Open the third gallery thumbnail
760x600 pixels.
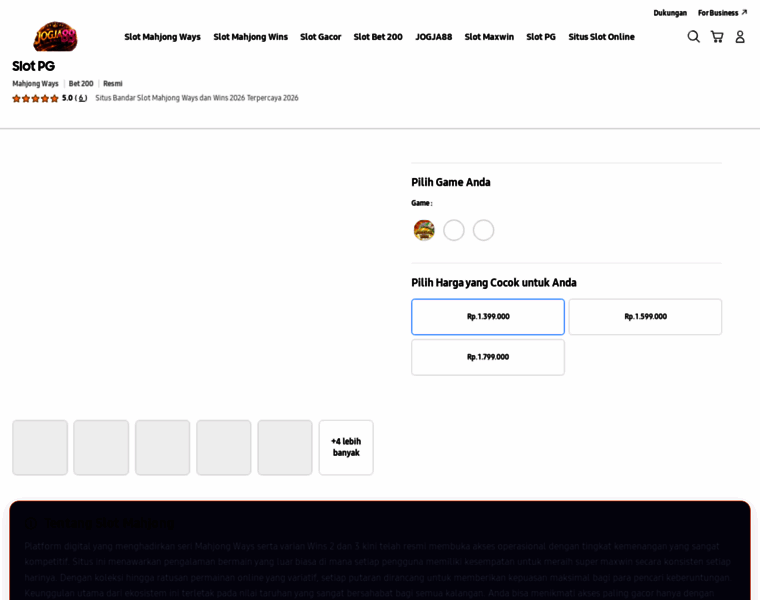162,447
